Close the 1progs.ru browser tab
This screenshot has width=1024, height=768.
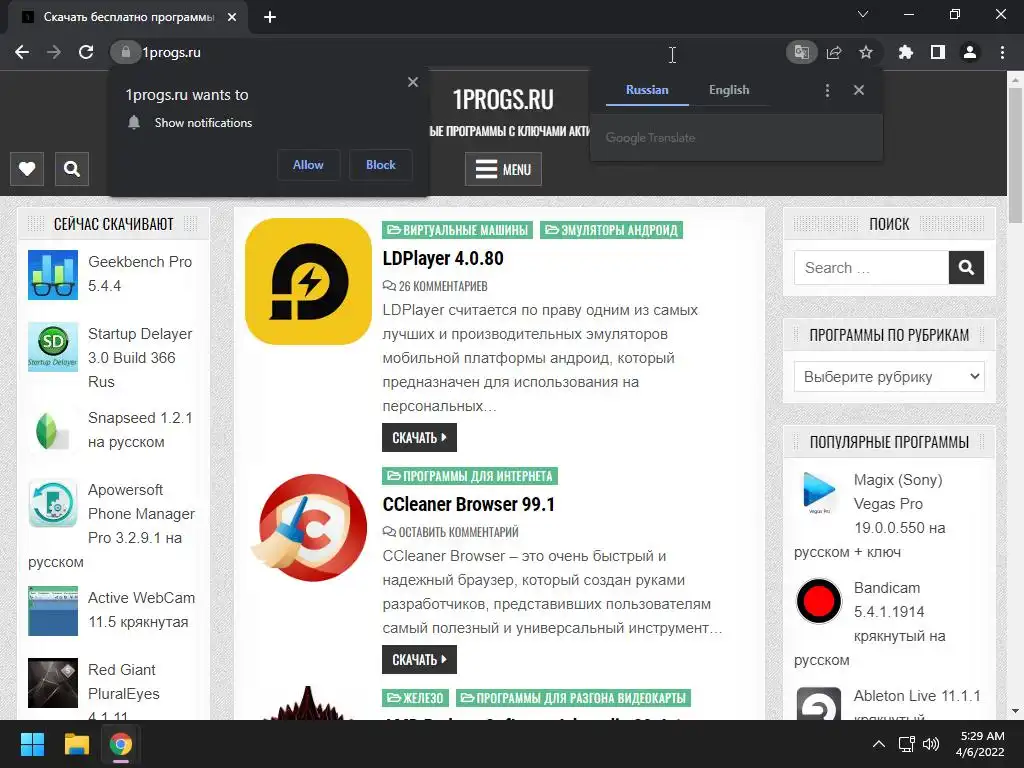tap(232, 17)
